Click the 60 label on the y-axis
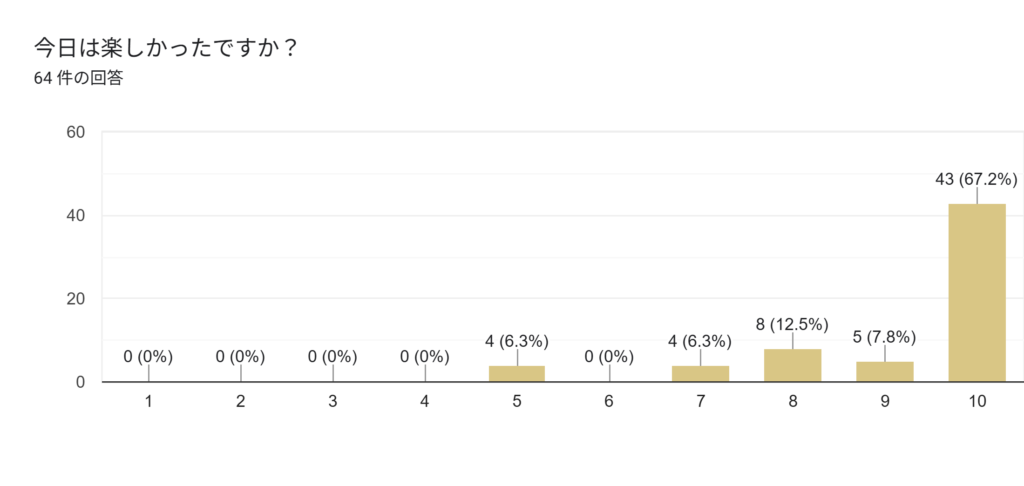The height and width of the screenshot is (486, 1024). (x=74, y=132)
